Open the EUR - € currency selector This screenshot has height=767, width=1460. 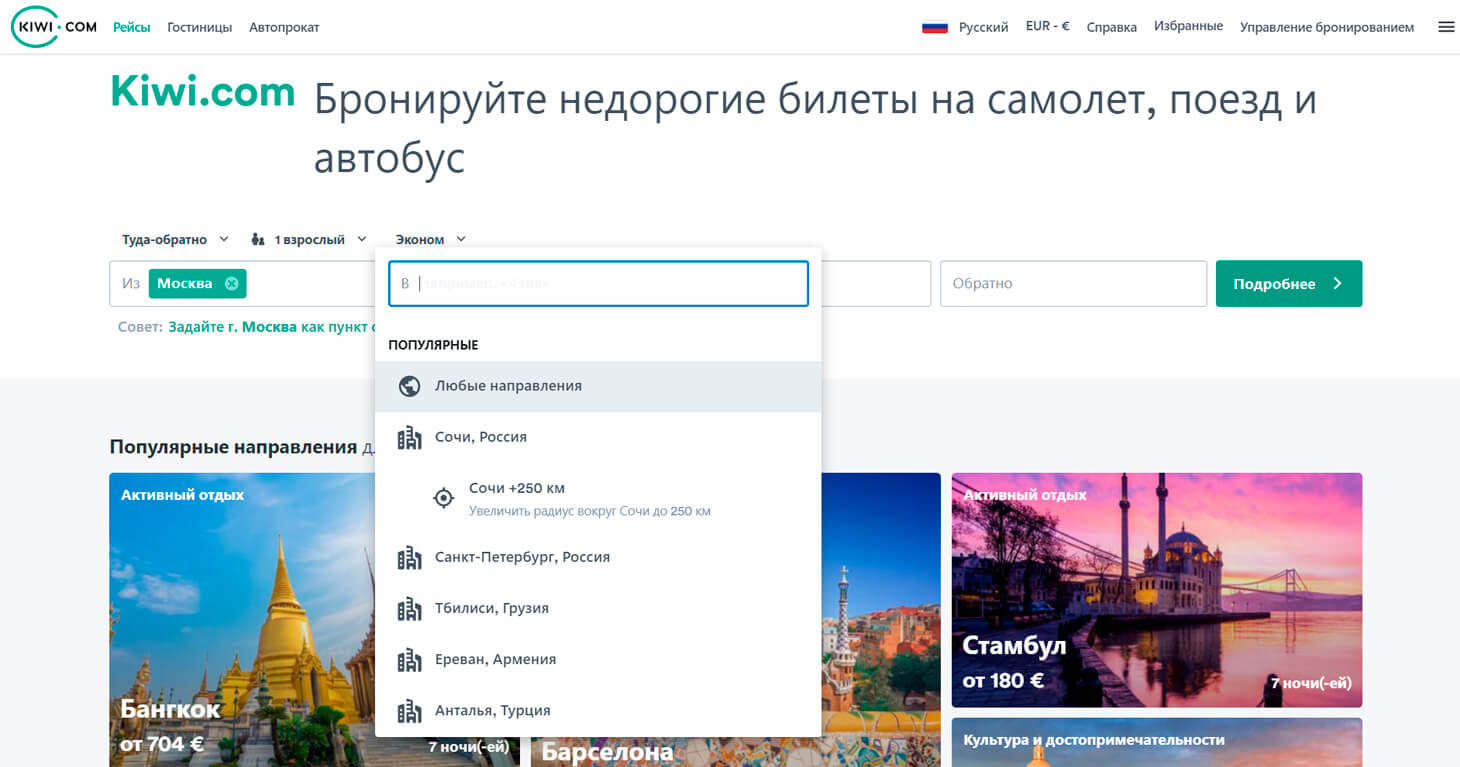pyautogui.click(x=1047, y=27)
